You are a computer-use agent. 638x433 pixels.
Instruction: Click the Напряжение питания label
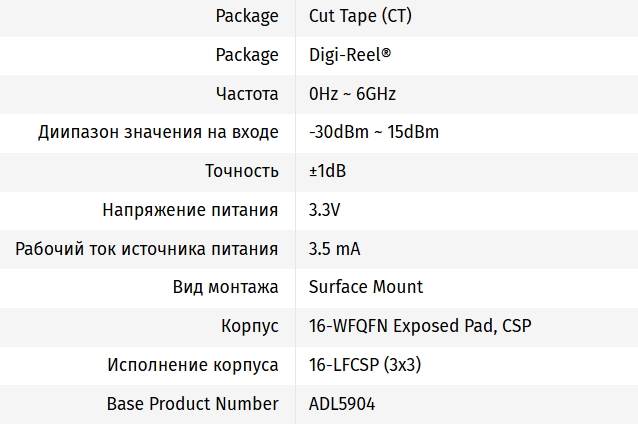[190, 210]
